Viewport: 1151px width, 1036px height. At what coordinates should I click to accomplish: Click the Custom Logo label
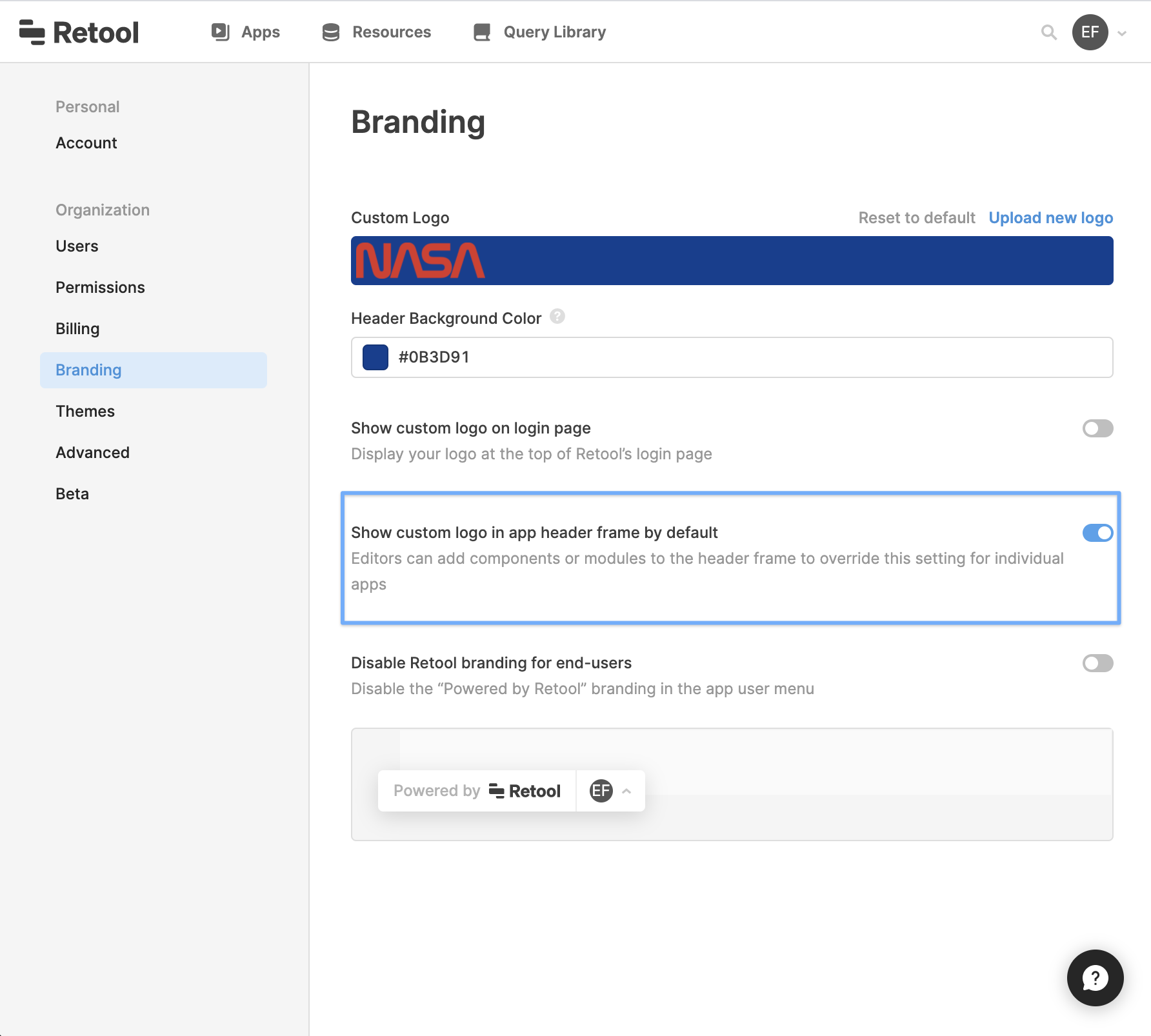click(400, 218)
